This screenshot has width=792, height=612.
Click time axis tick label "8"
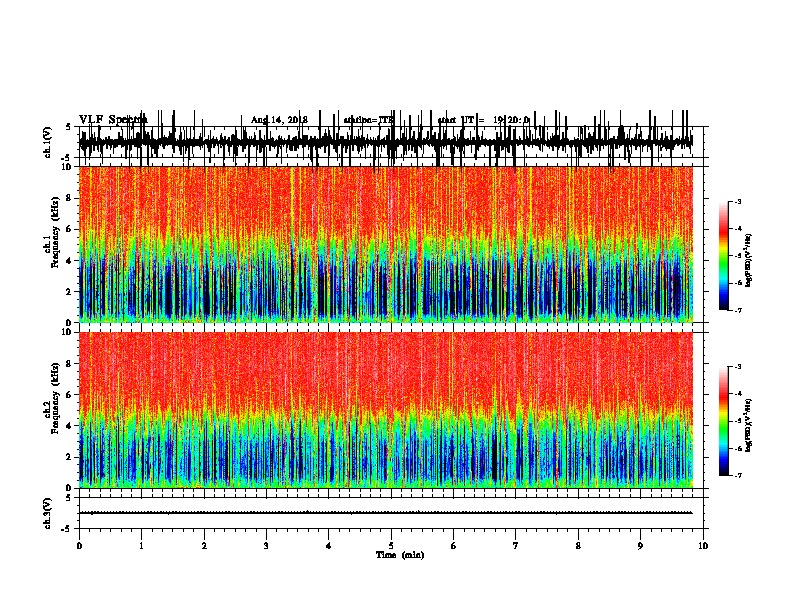click(x=578, y=546)
